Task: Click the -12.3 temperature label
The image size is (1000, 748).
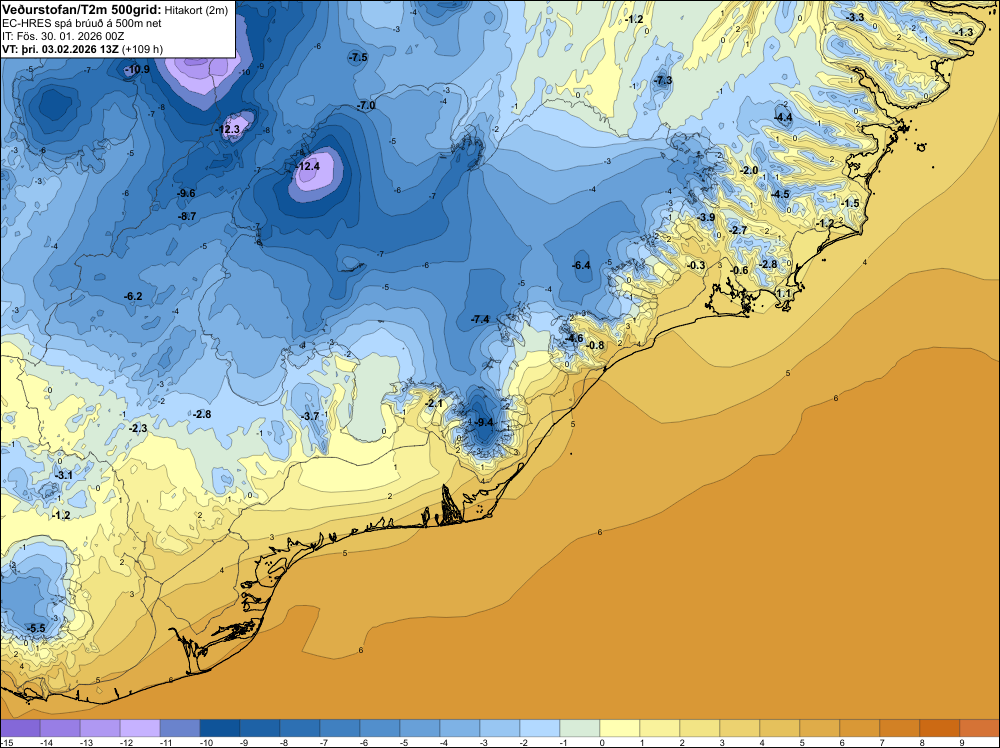Action: point(228,129)
